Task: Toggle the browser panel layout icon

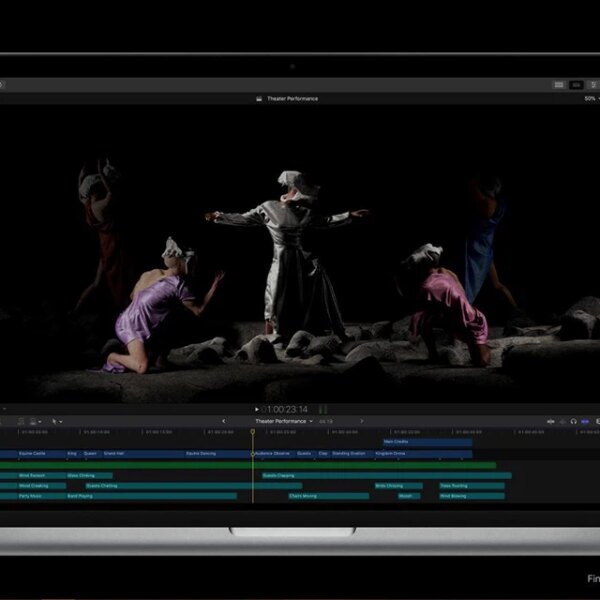Action: 559,85
